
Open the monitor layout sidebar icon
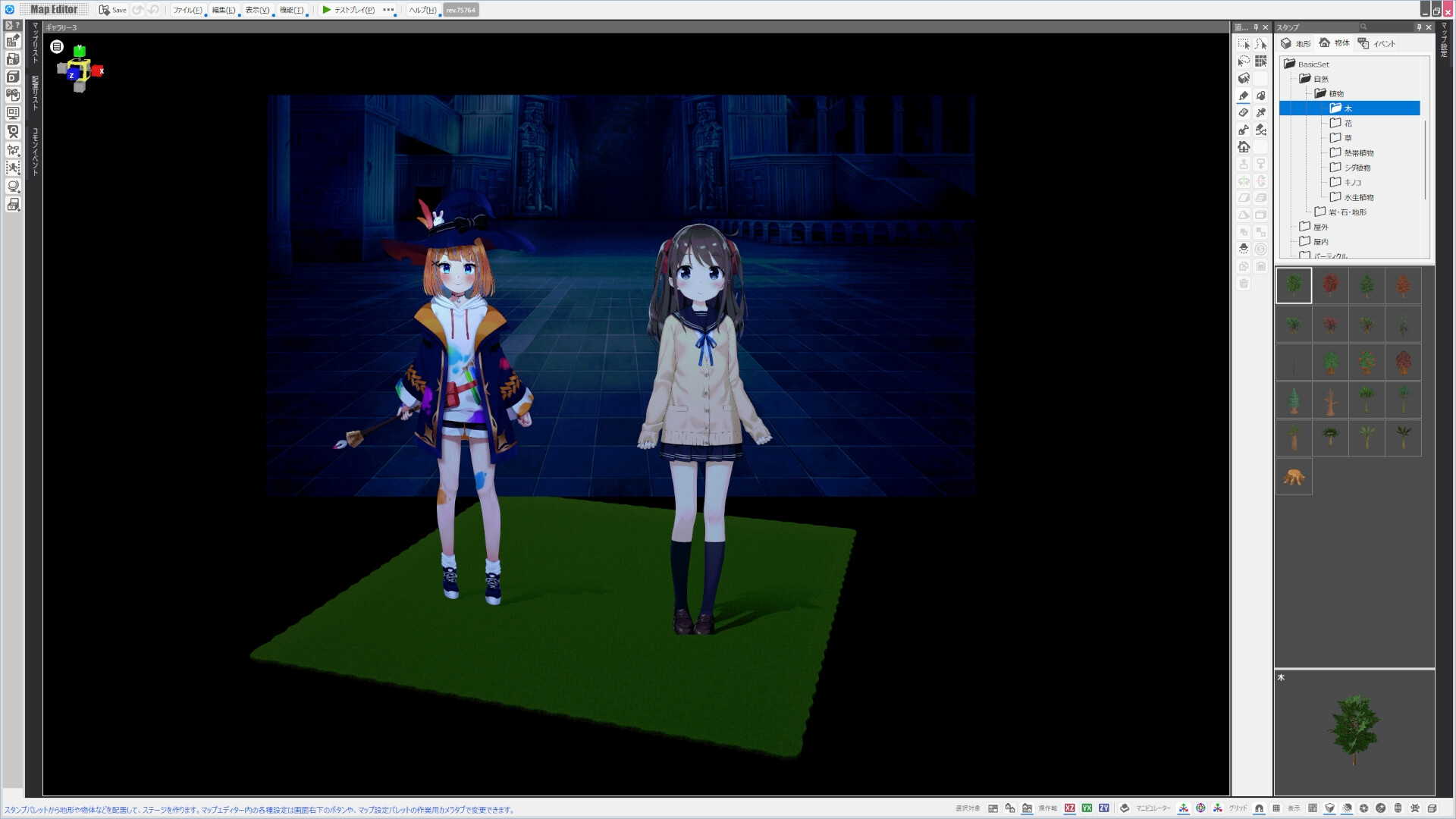(x=13, y=113)
